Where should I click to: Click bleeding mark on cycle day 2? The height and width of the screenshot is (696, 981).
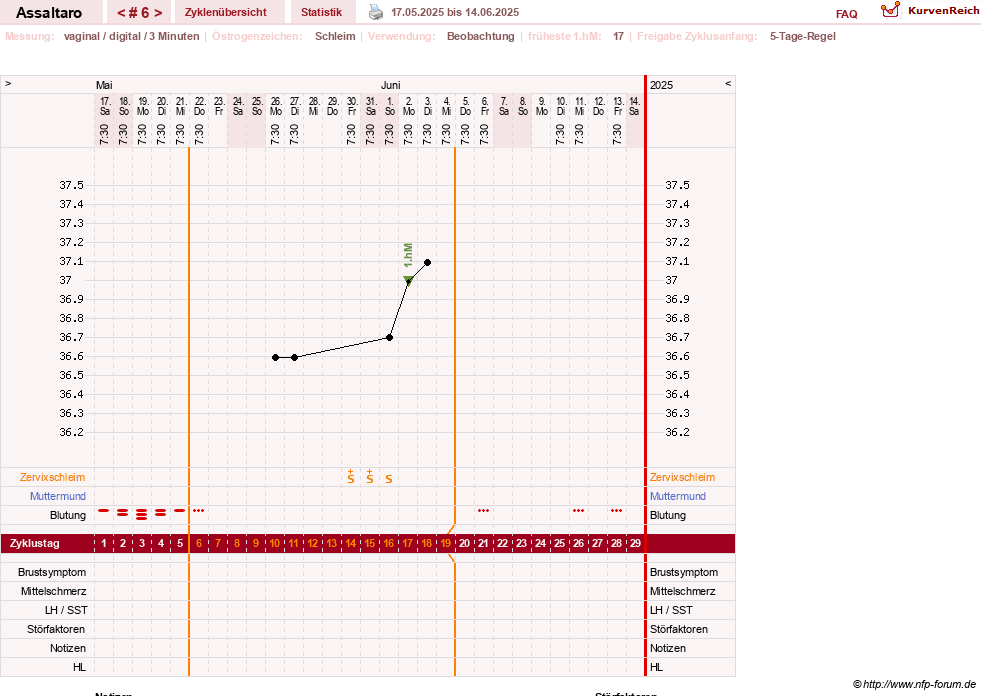click(123, 513)
